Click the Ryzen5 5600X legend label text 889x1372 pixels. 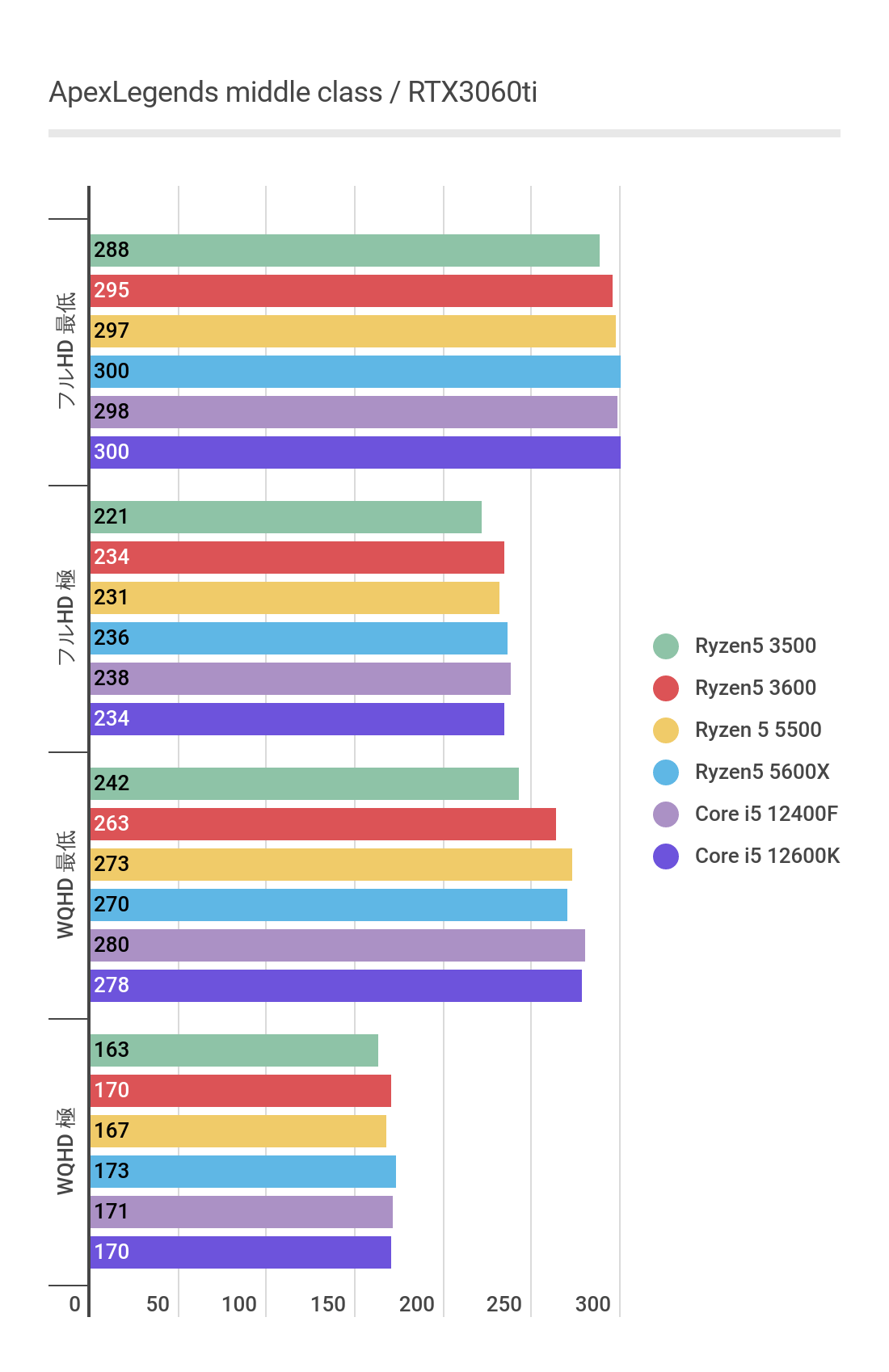[761, 772]
